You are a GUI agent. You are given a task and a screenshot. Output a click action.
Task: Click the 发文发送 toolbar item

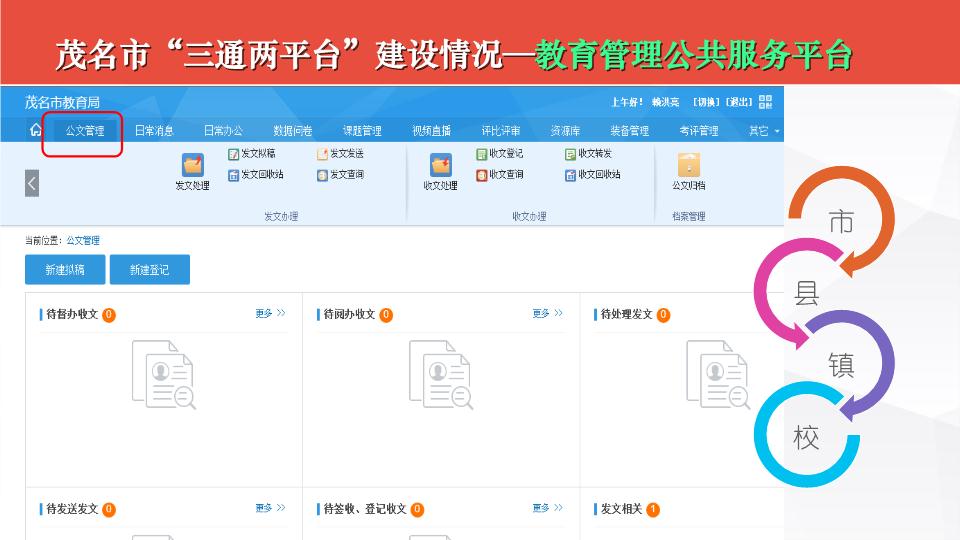[340, 154]
